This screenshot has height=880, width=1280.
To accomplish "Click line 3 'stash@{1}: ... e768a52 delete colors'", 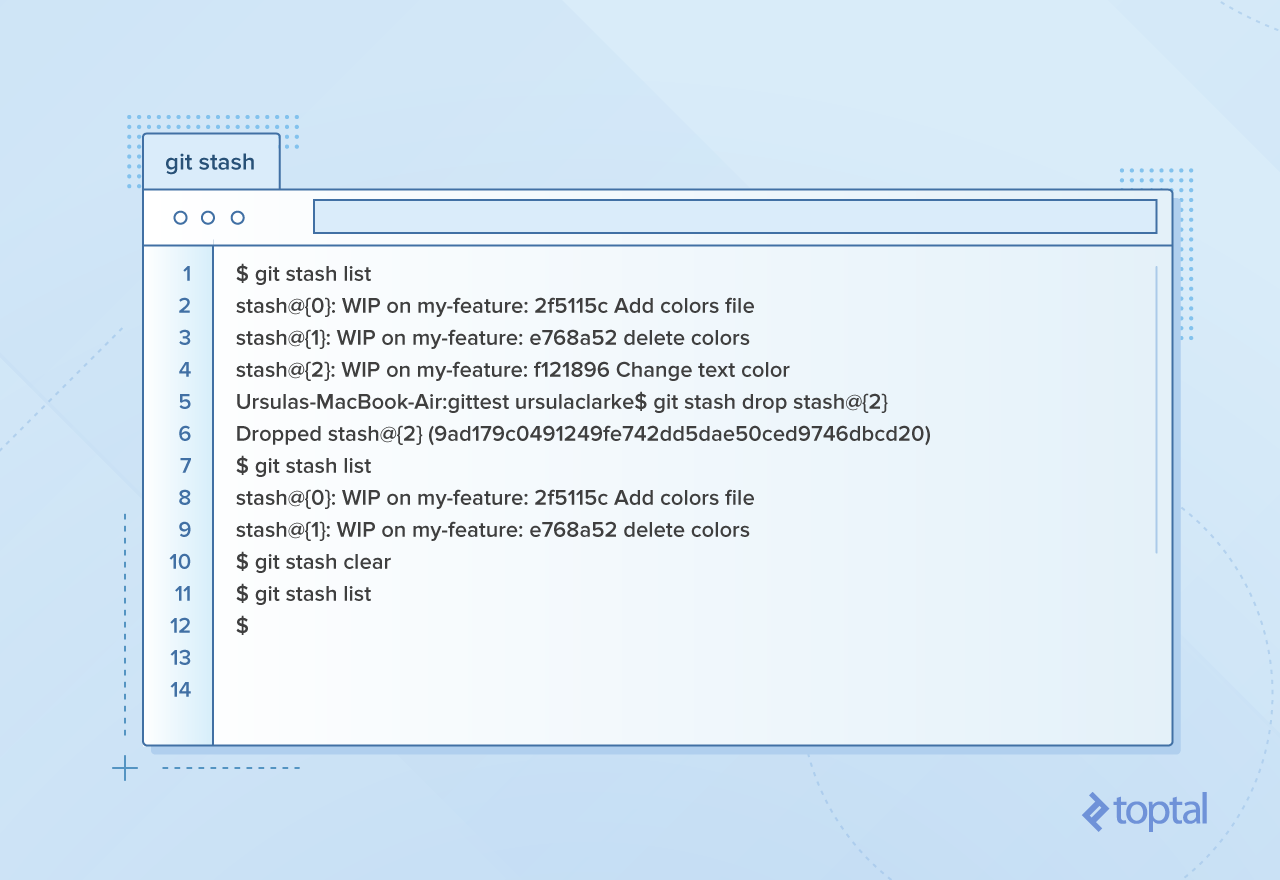I will tap(493, 338).
